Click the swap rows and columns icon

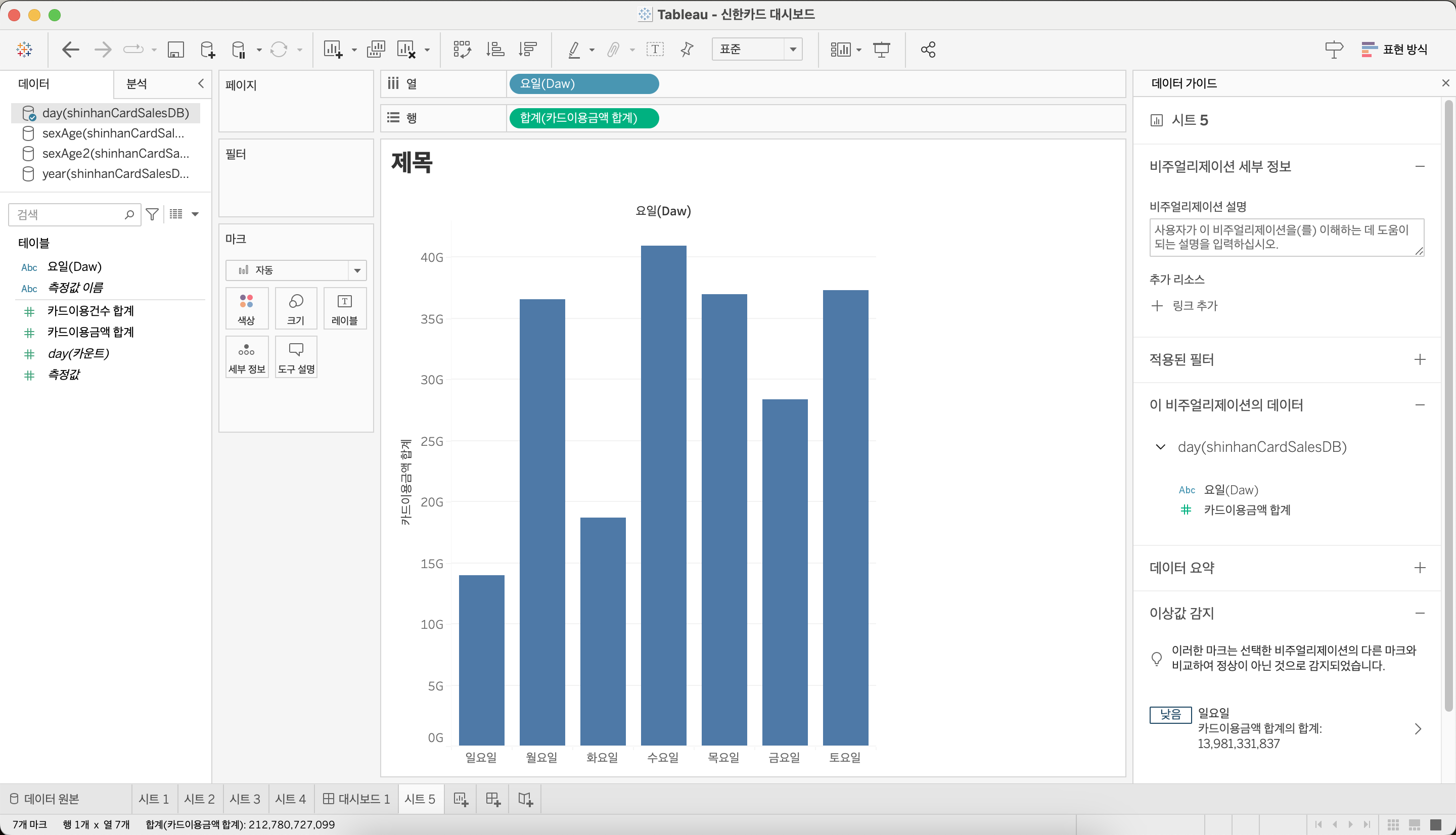tap(462, 50)
